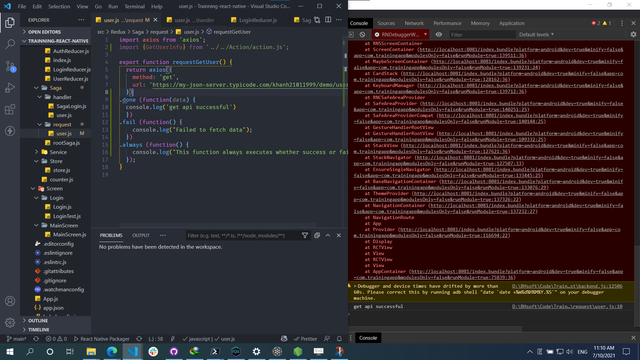Open File Explorer from the taskbar
The image size is (640, 360).
pyautogui.click(x=91, y=351)
